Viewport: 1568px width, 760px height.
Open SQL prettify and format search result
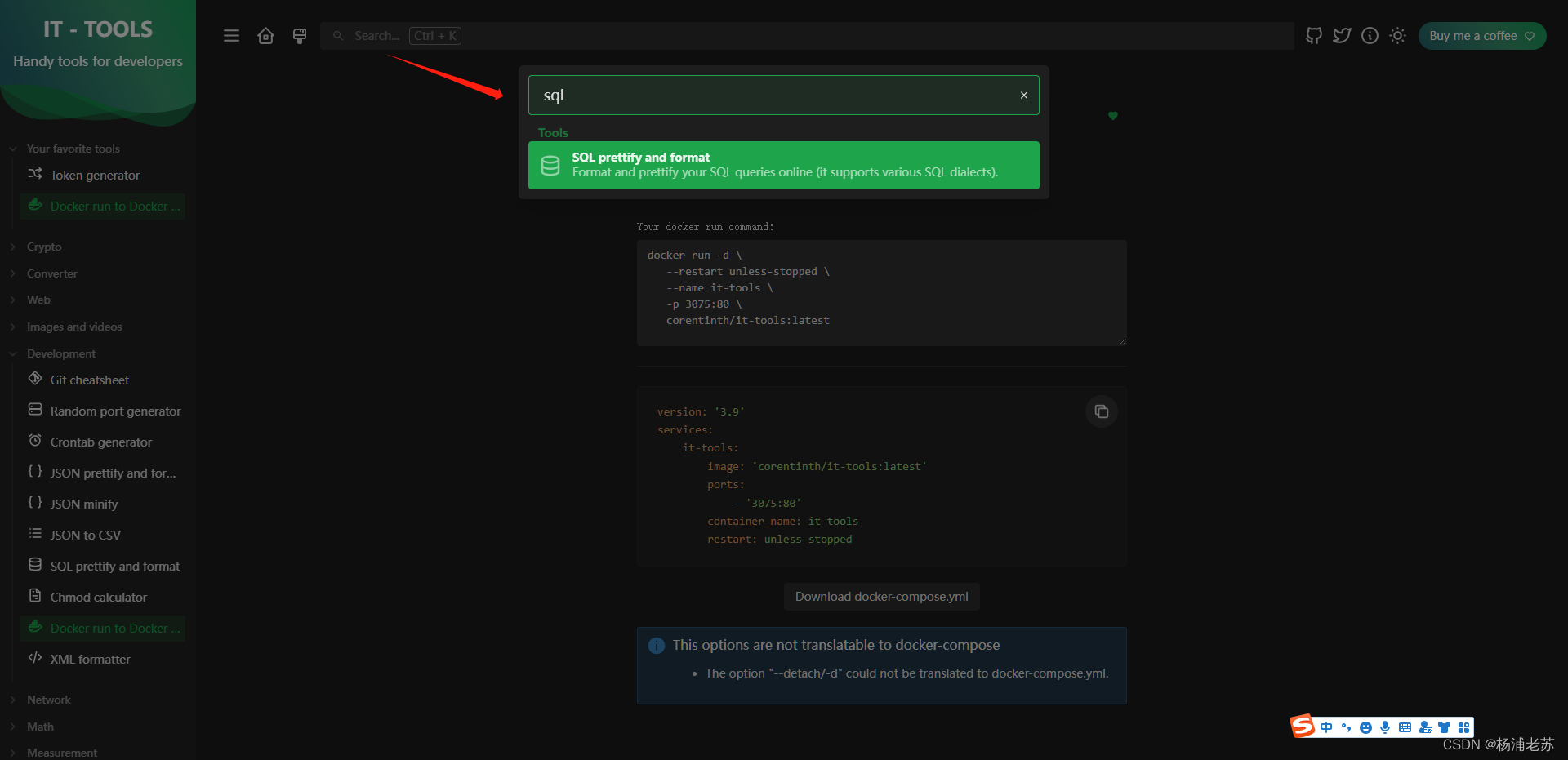pos(784,165)
